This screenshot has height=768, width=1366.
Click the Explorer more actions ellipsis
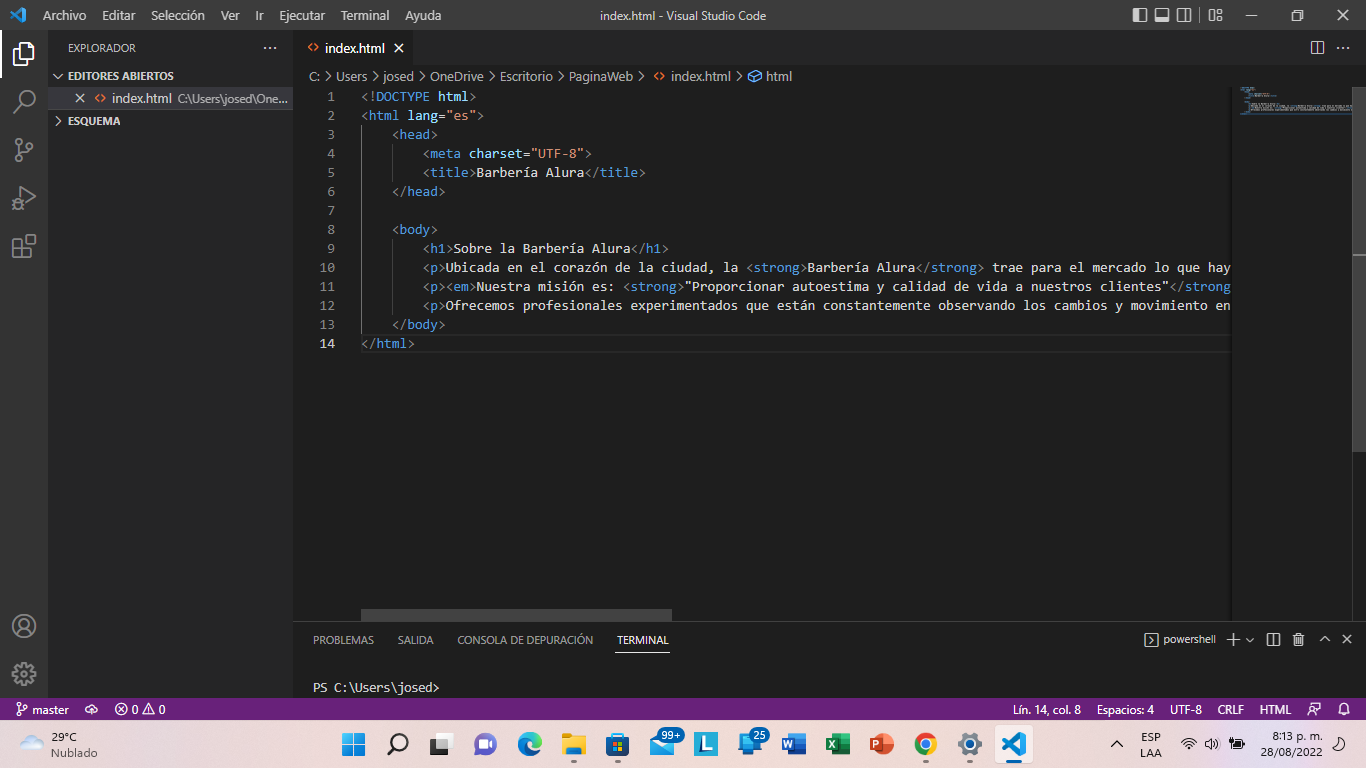(x=270, y=48)
